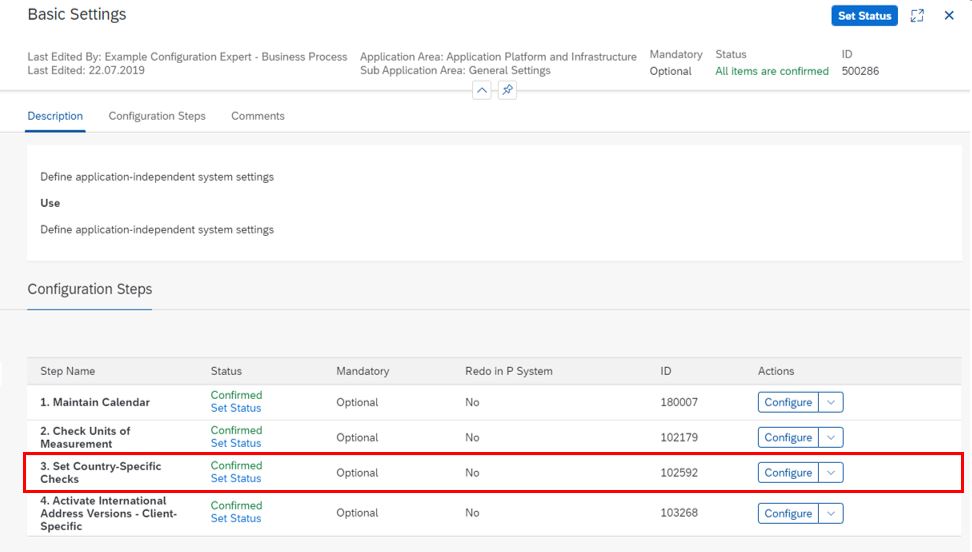Viewport: 972px width, 552px height.
Task: Pin the header using the pin icon
Action: click(507, 90)
